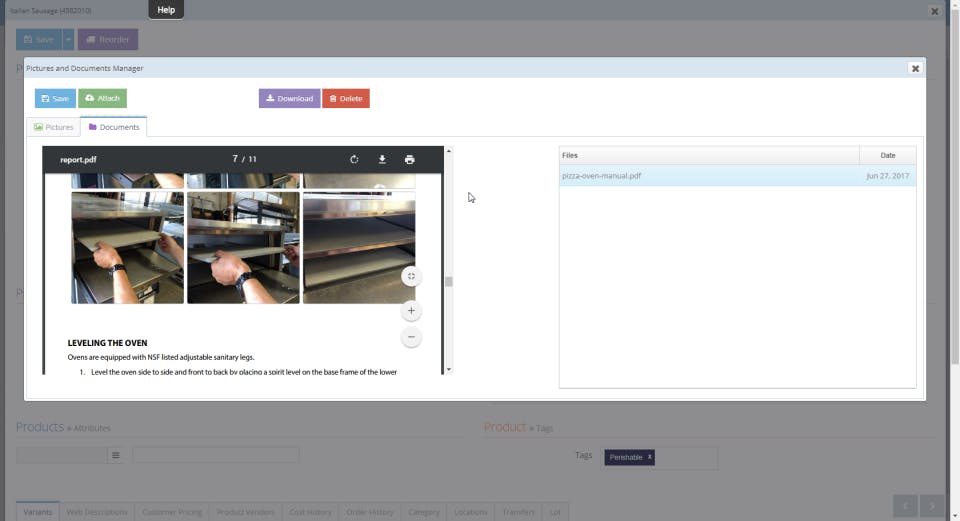
Task: Open the attributes list menu icon
Action: coord(116,455)
